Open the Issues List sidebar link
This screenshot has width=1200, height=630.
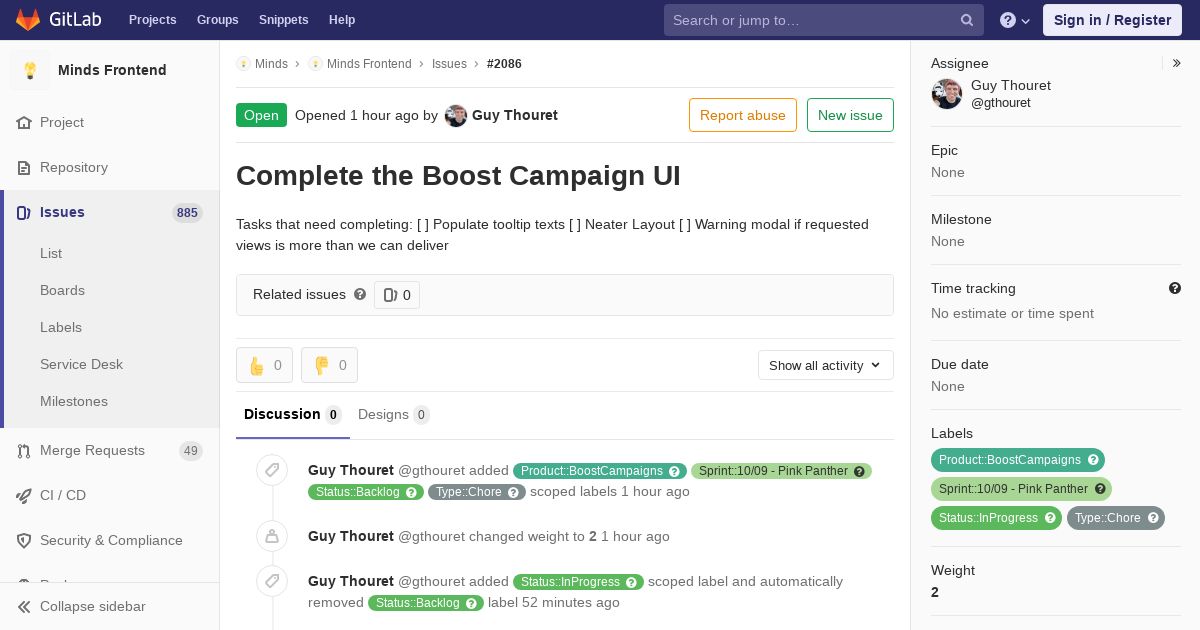point(51,253)
